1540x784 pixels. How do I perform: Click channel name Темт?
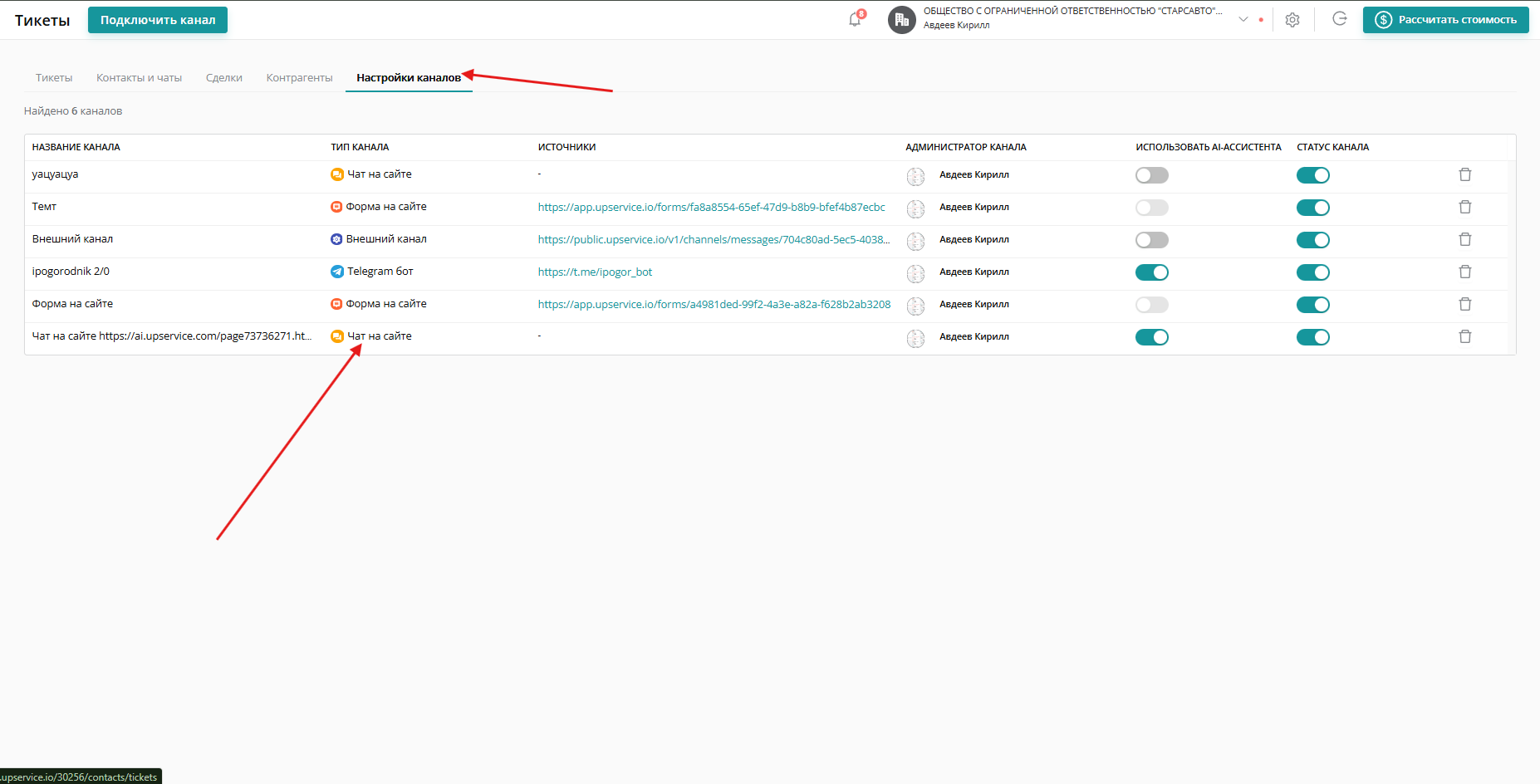pos(45,207)
